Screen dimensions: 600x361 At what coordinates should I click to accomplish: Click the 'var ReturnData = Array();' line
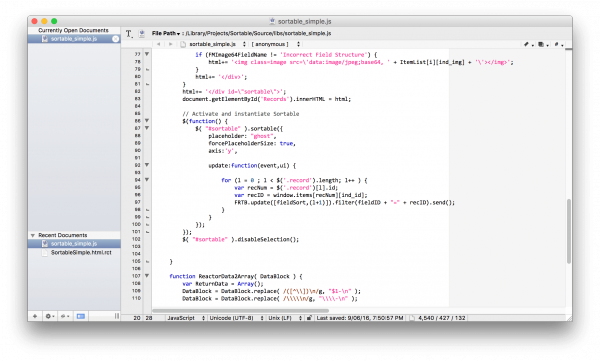[223, 284]
